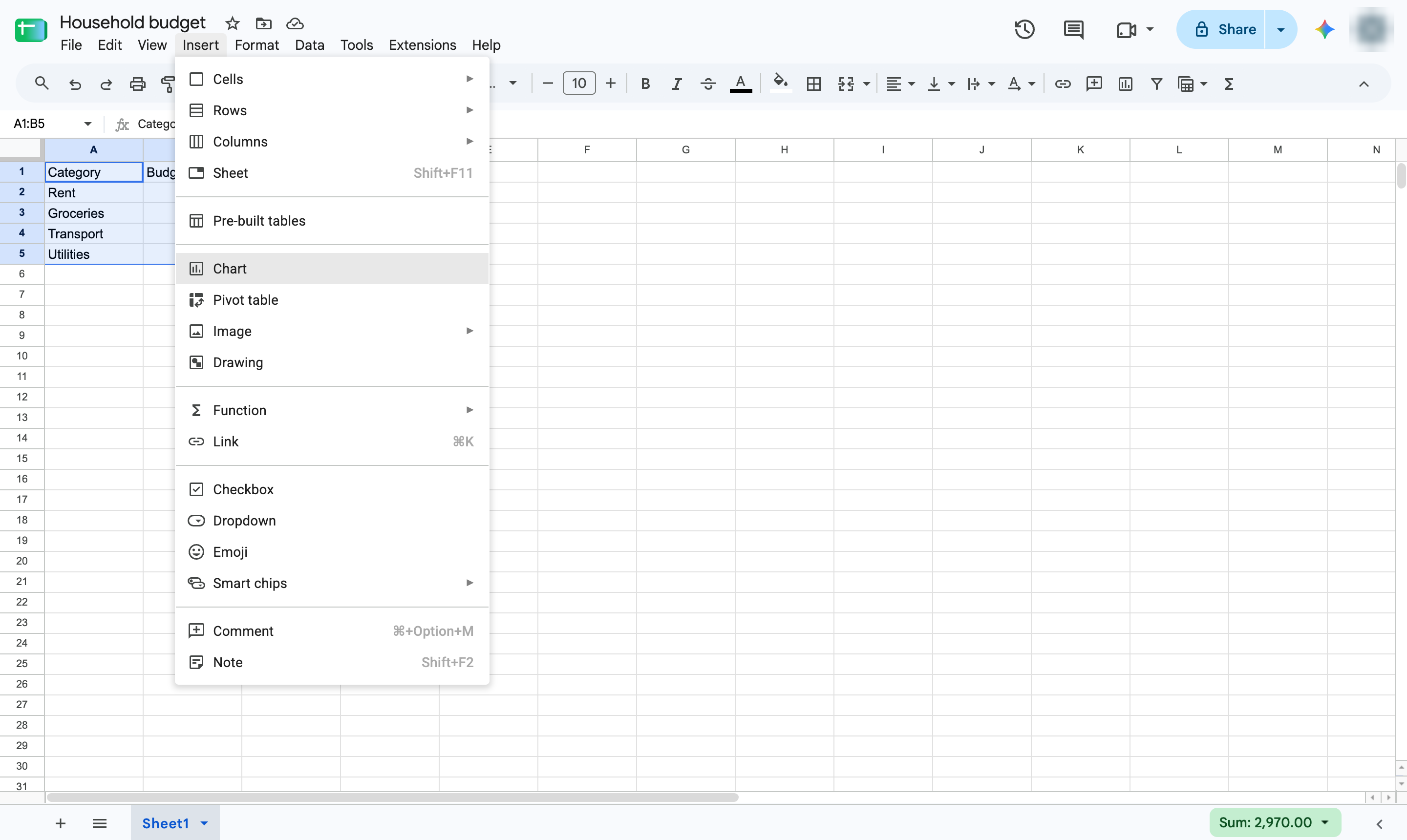Toggle italic formatting
The width and height of the screenshot is (1407, 840).
click(677, 84)
